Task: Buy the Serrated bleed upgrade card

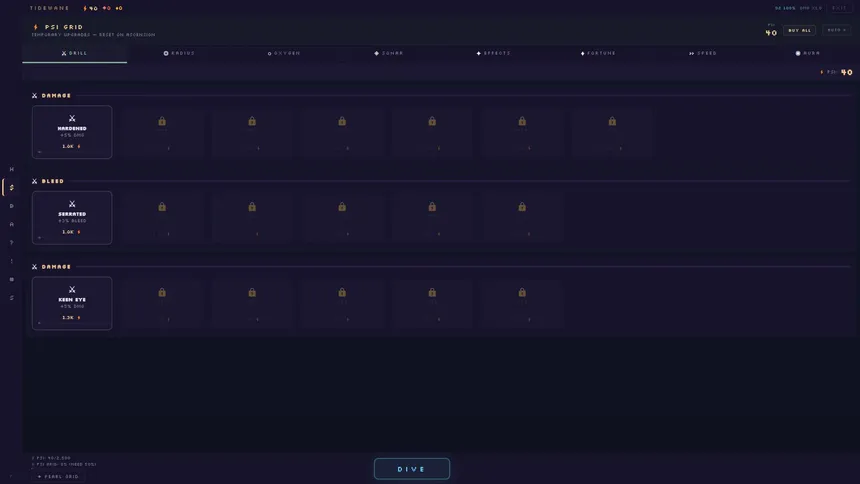Action: click(72, 218)
